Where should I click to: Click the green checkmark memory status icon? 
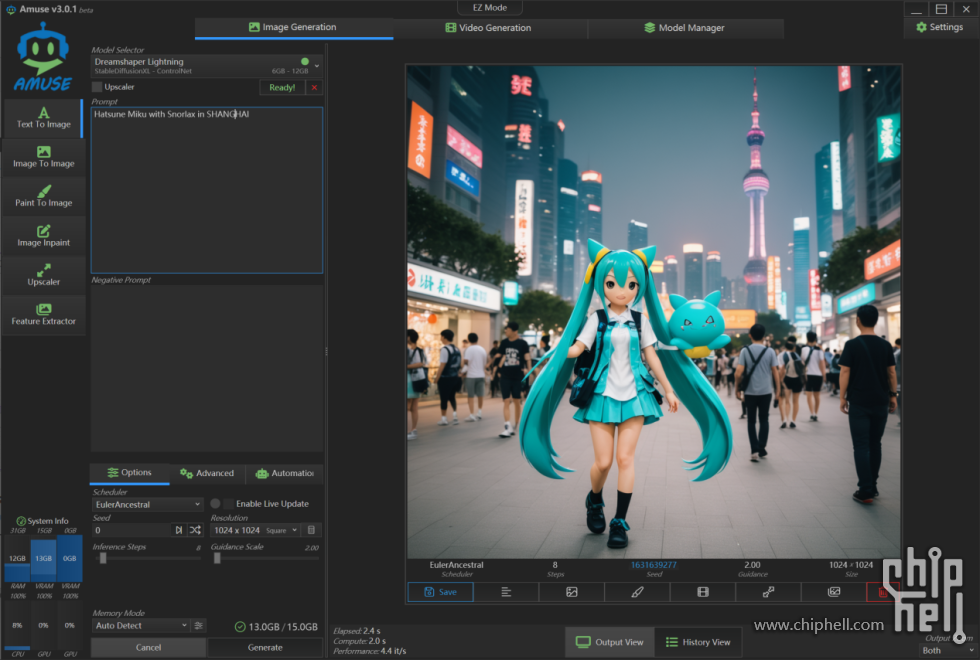(x=240, y=626)
